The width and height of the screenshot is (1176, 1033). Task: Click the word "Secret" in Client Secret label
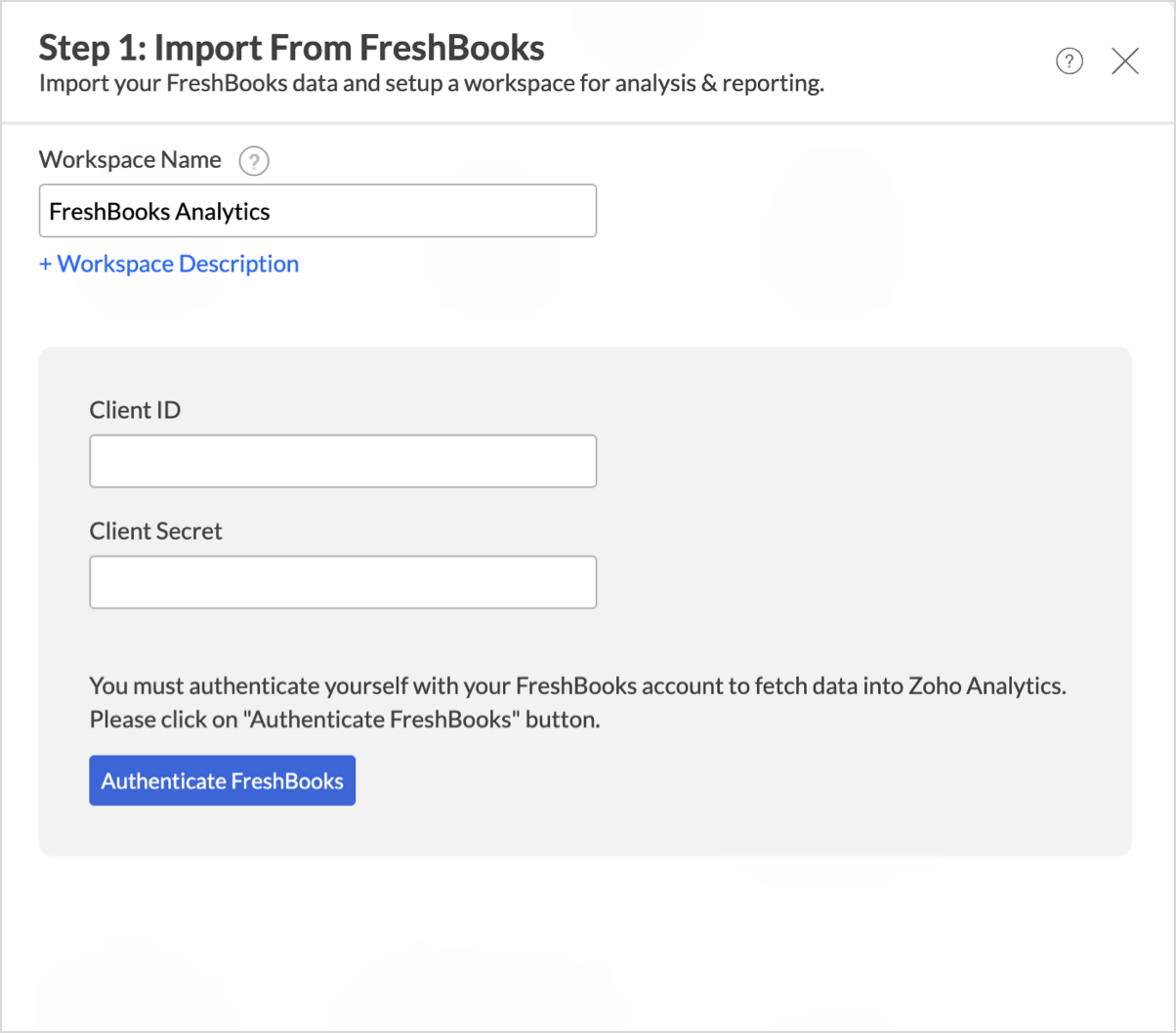click(189, 531)
